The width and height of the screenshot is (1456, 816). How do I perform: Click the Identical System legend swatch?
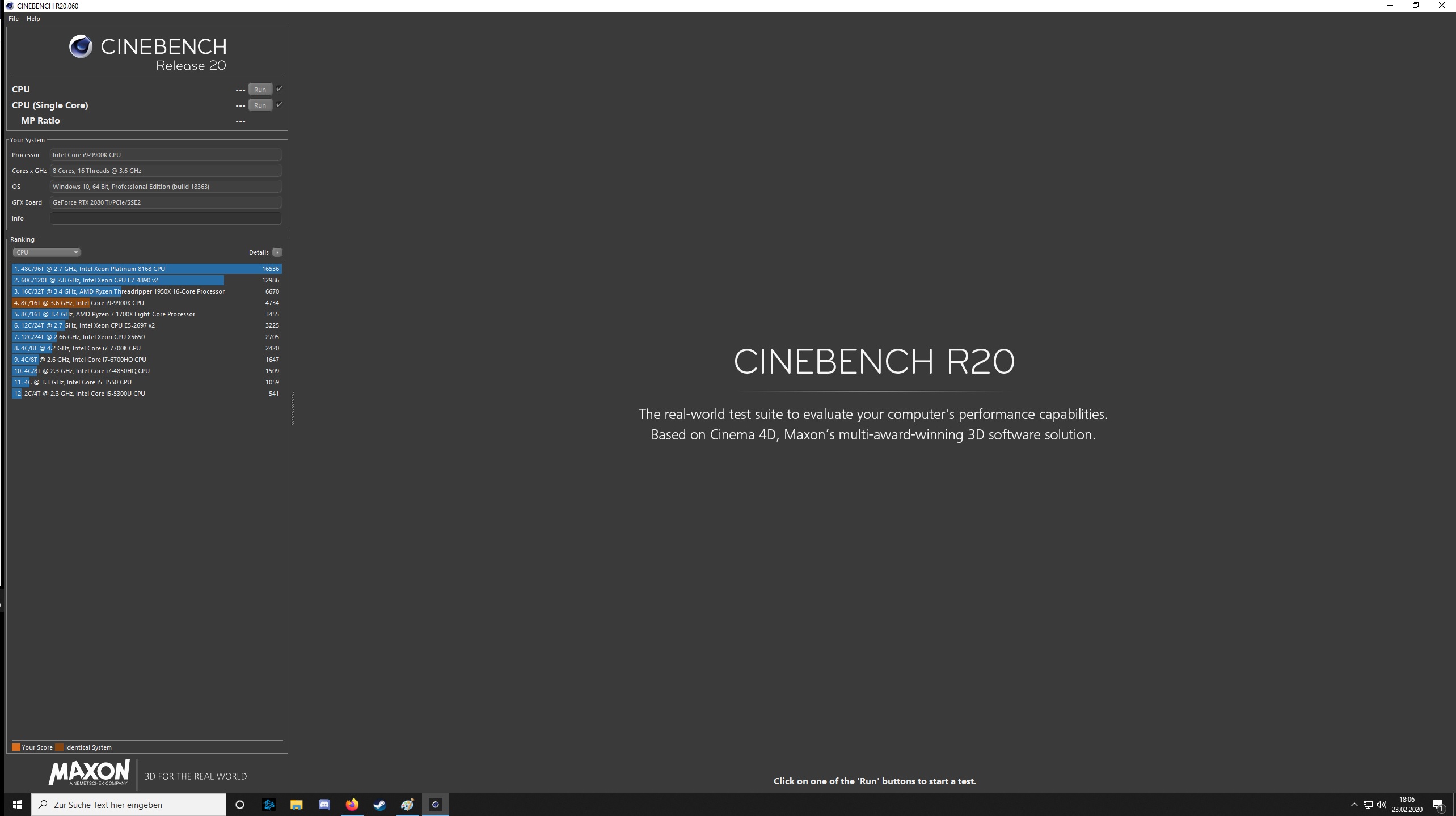59,747
